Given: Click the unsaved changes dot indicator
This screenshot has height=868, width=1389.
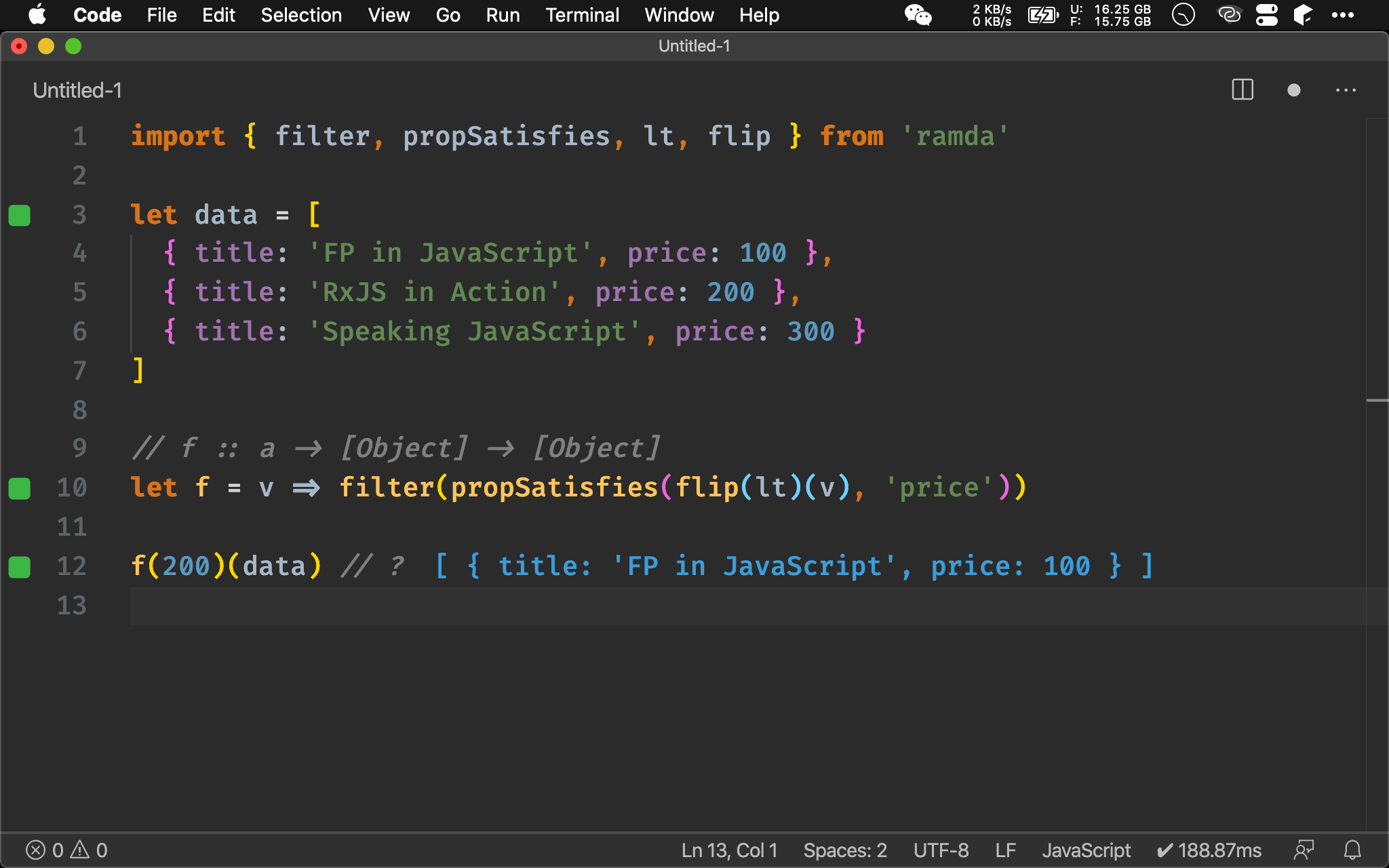Looking at the screenshot, I should click(1293, 90).
